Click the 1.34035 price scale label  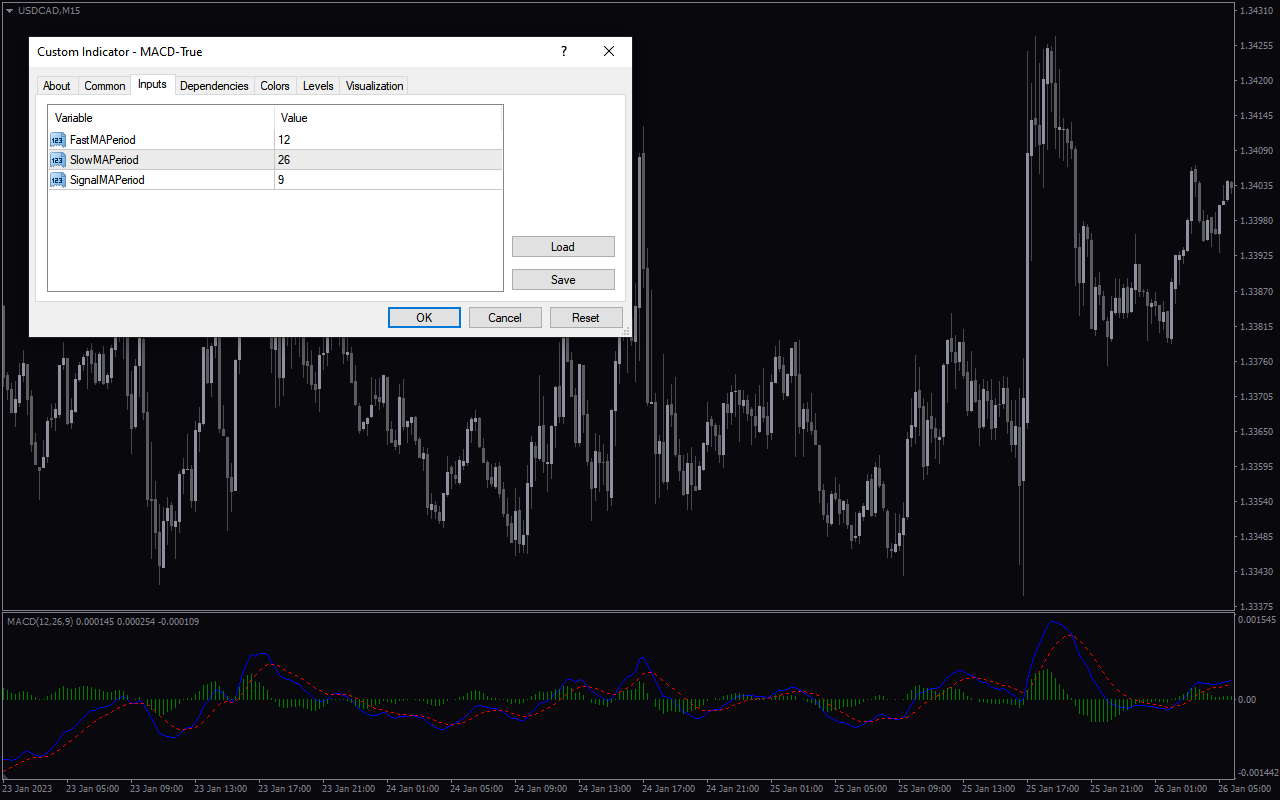[1256, 186]
